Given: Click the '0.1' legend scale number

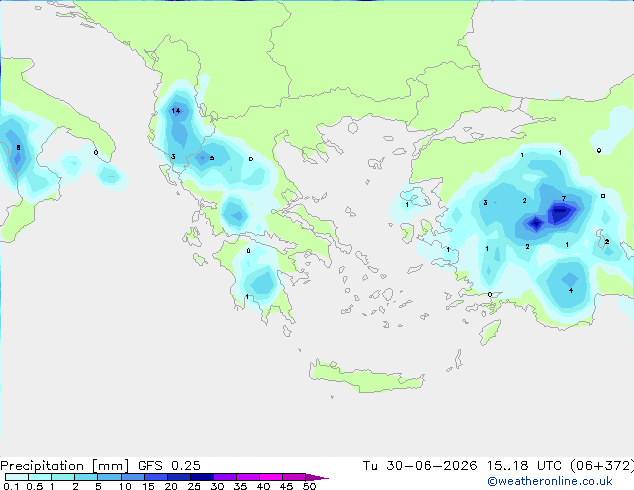Looking at the screenshot, I should 11,486.
